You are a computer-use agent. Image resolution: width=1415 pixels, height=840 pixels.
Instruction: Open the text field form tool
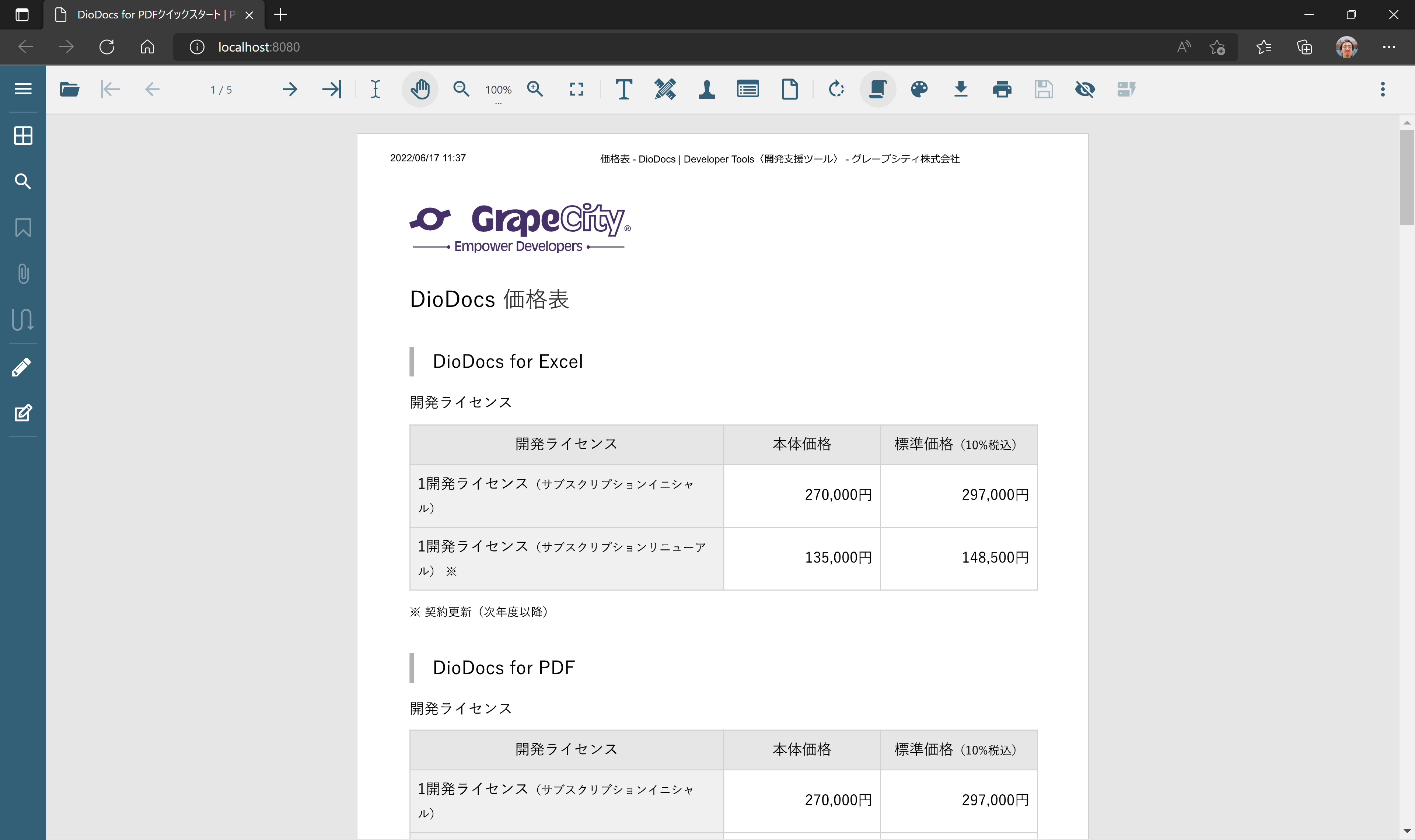point(748,89)
